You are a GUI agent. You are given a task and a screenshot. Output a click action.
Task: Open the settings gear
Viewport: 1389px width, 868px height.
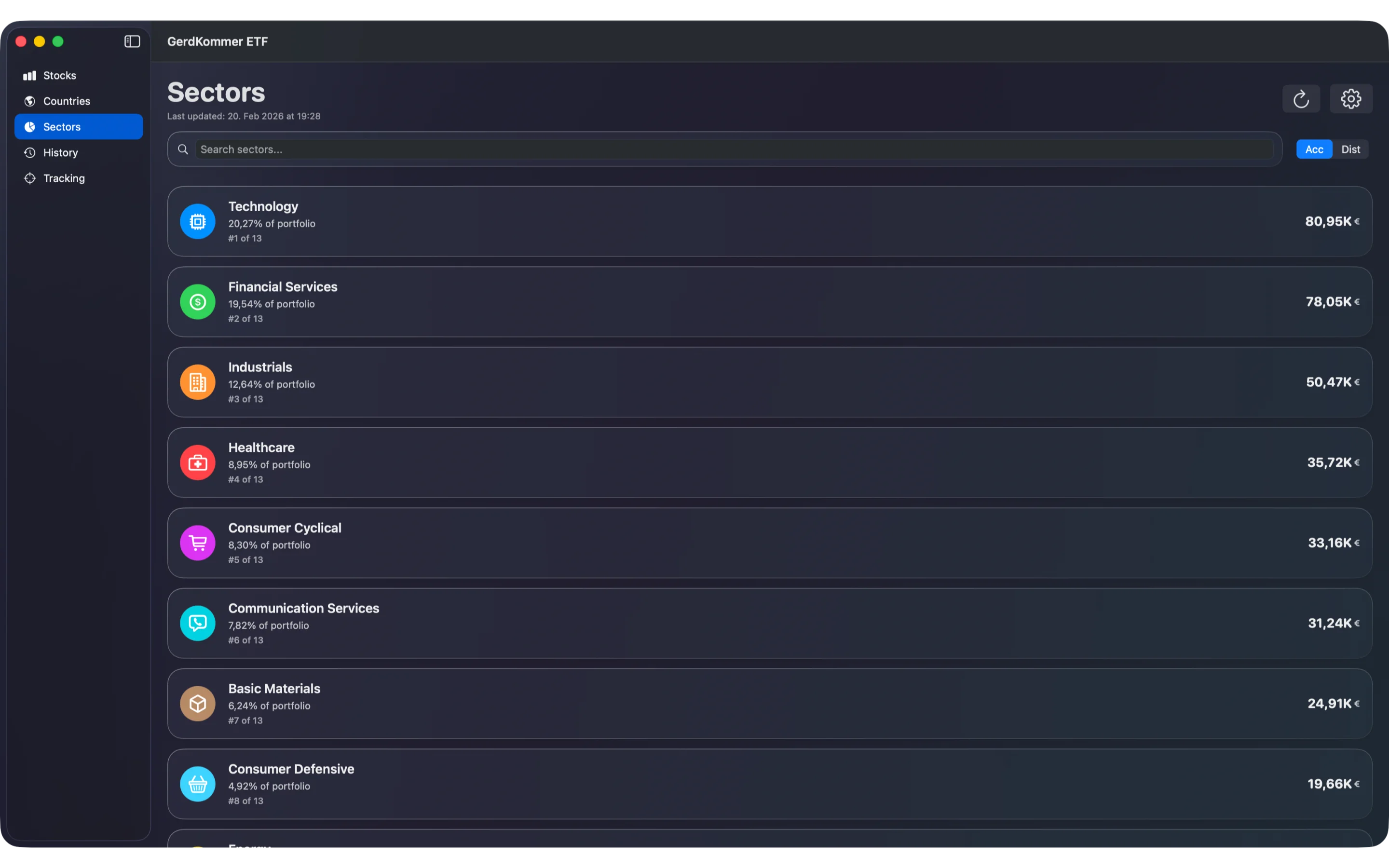(1350, 98)
